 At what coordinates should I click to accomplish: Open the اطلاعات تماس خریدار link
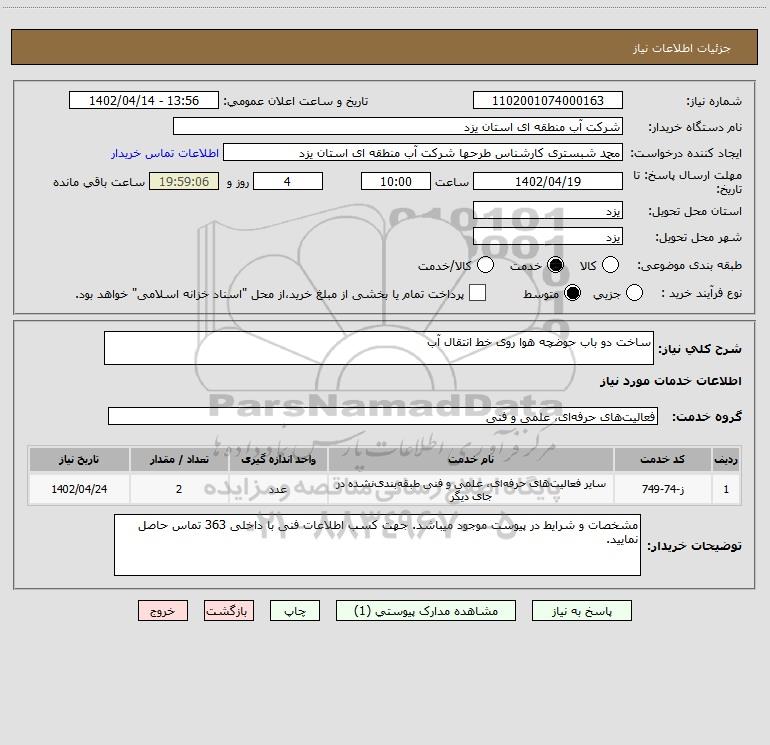(165, 153)
